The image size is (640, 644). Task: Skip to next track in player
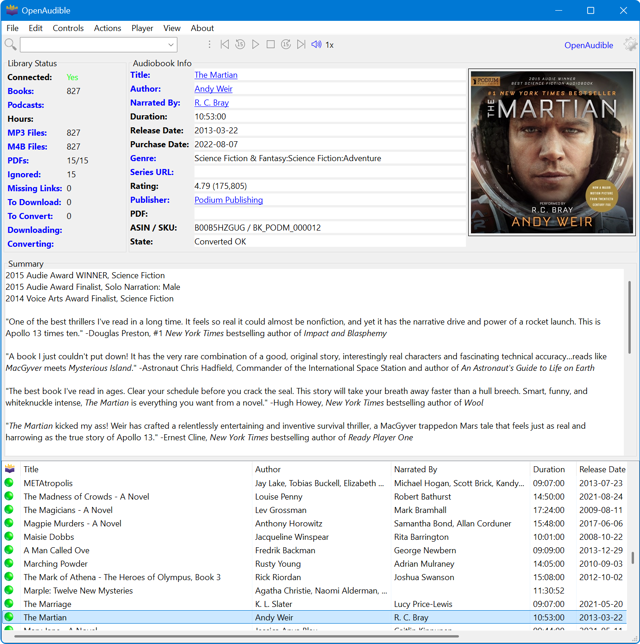pos(301,44)
